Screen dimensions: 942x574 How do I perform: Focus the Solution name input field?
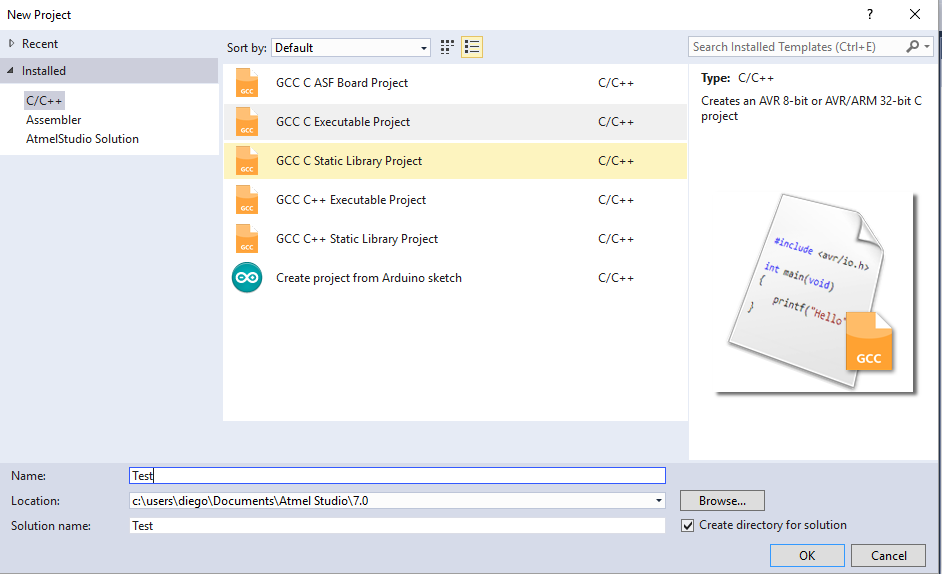[x=397, y=526]
